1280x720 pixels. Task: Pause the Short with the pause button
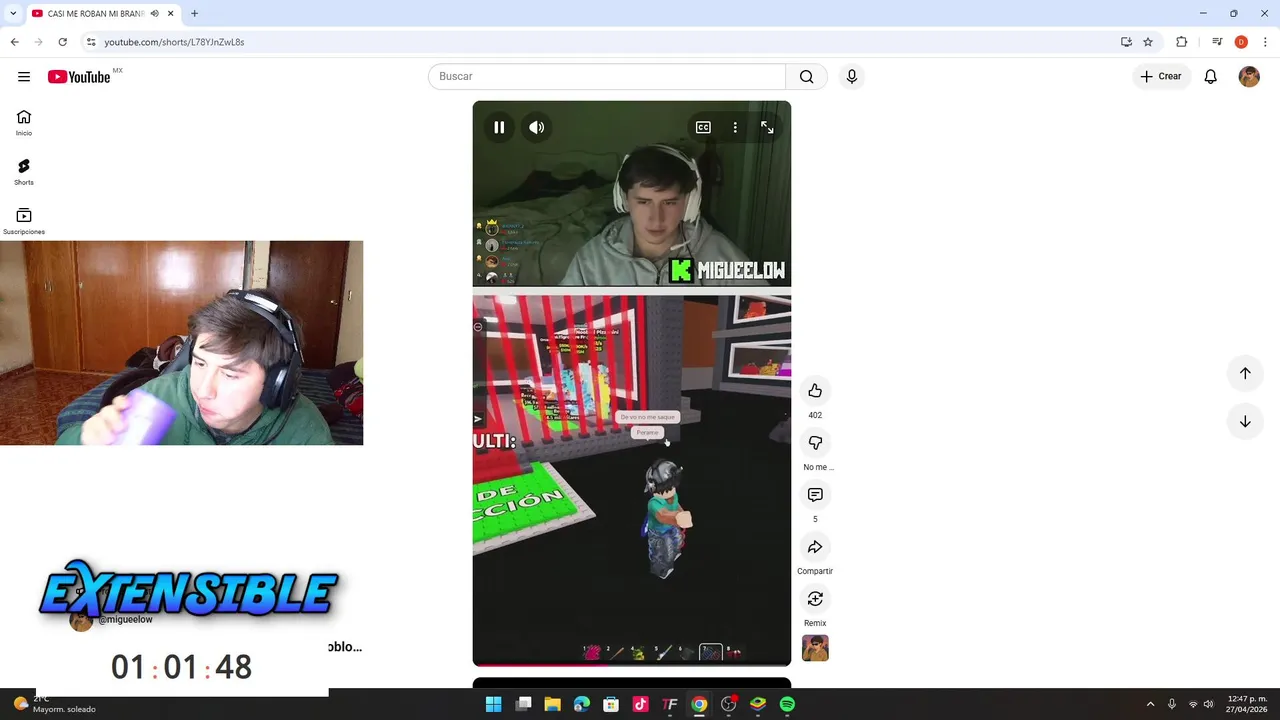[x=499, y=127]
